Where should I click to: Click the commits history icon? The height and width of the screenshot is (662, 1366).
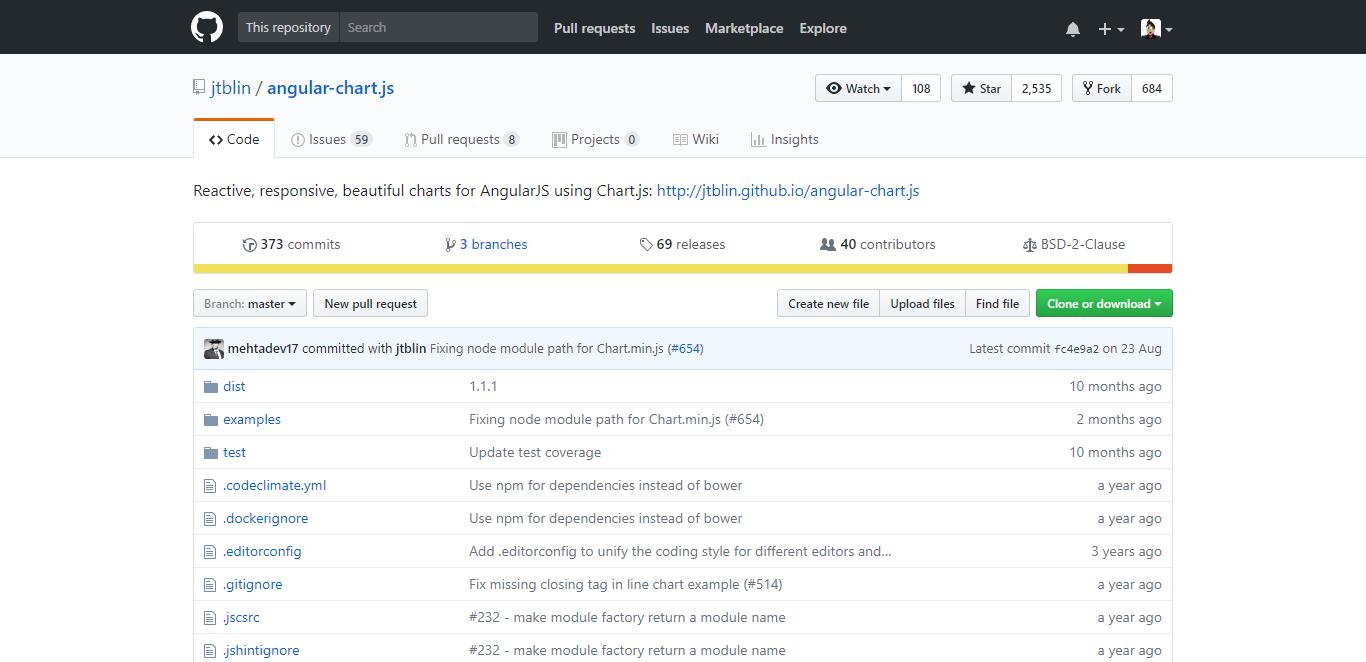(250, 245)
